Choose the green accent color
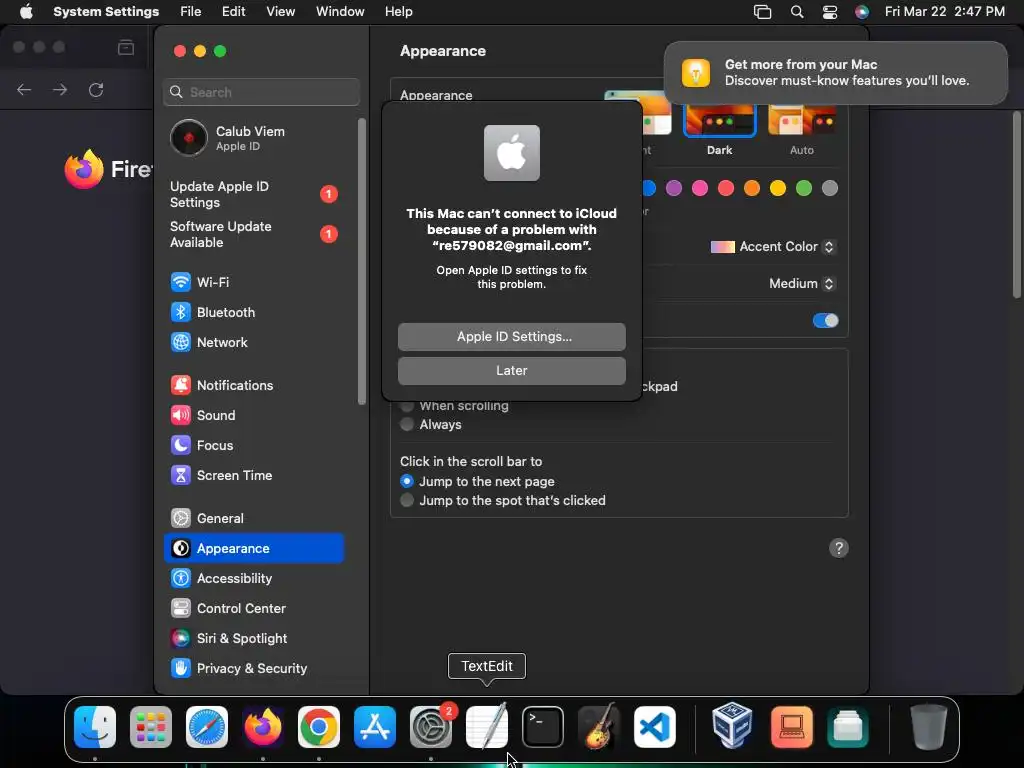 coord(804,188)
